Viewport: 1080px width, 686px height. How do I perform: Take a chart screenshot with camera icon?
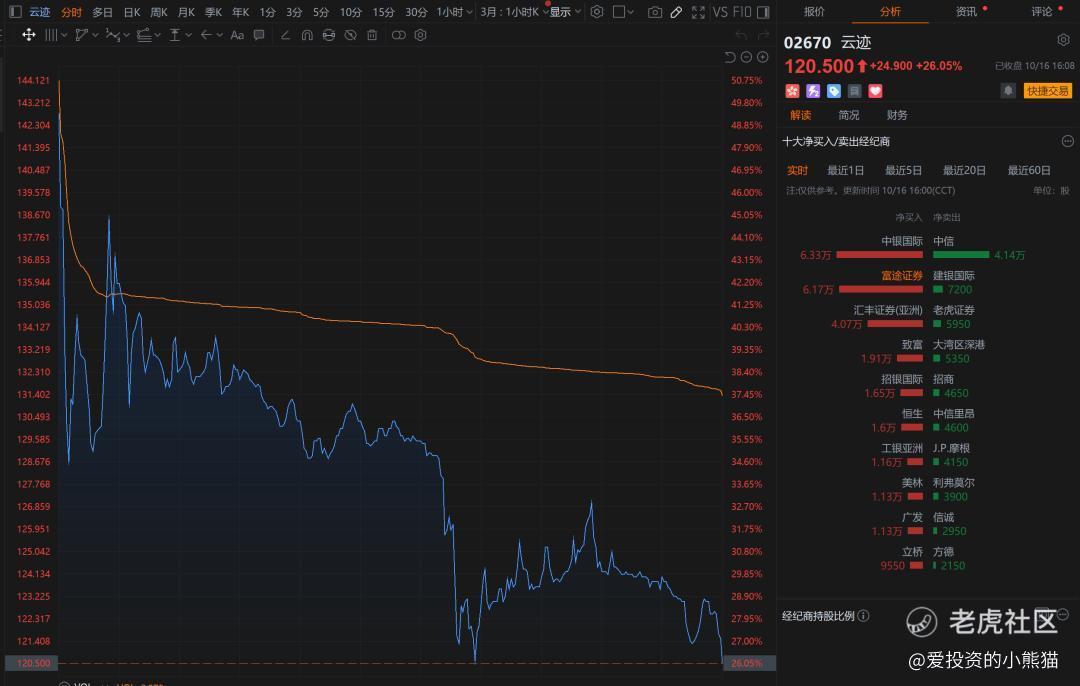[655, 12]
